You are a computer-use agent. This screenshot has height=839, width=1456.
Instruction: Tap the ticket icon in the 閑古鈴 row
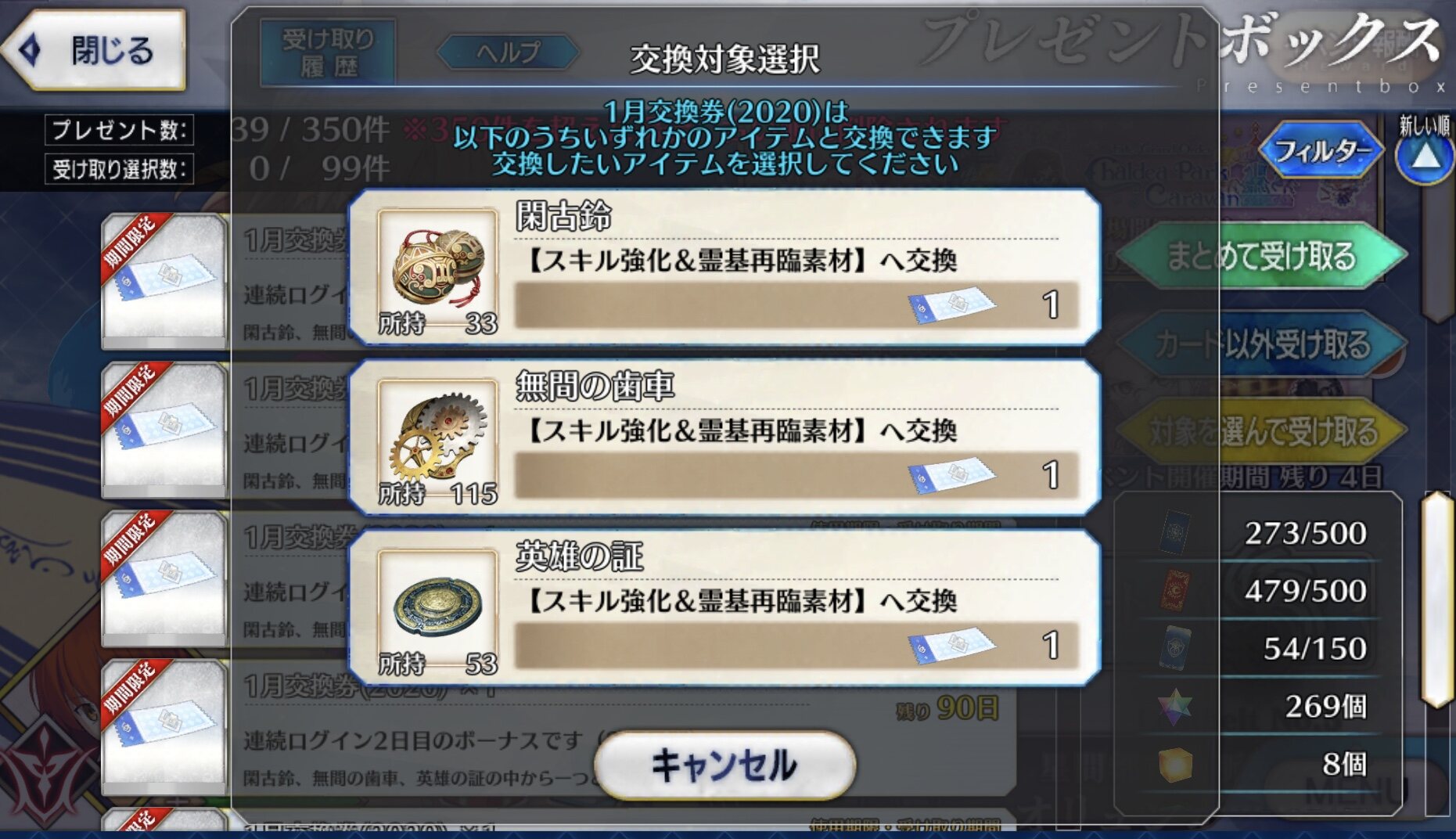[951, 304]
